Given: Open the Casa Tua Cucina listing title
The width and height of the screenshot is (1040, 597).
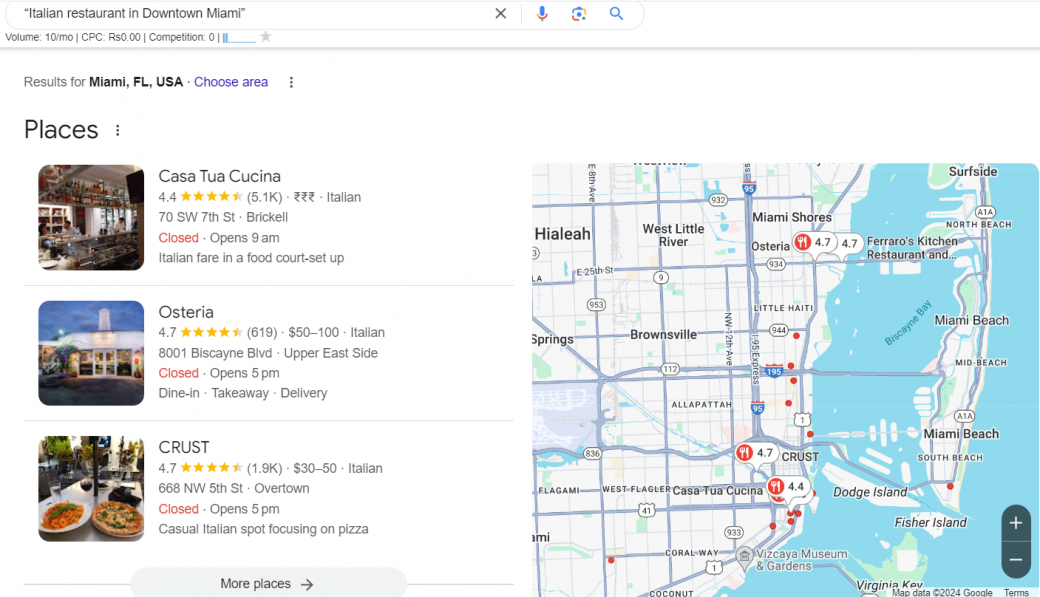Looking at the screenshot, I should click(220, 176).
